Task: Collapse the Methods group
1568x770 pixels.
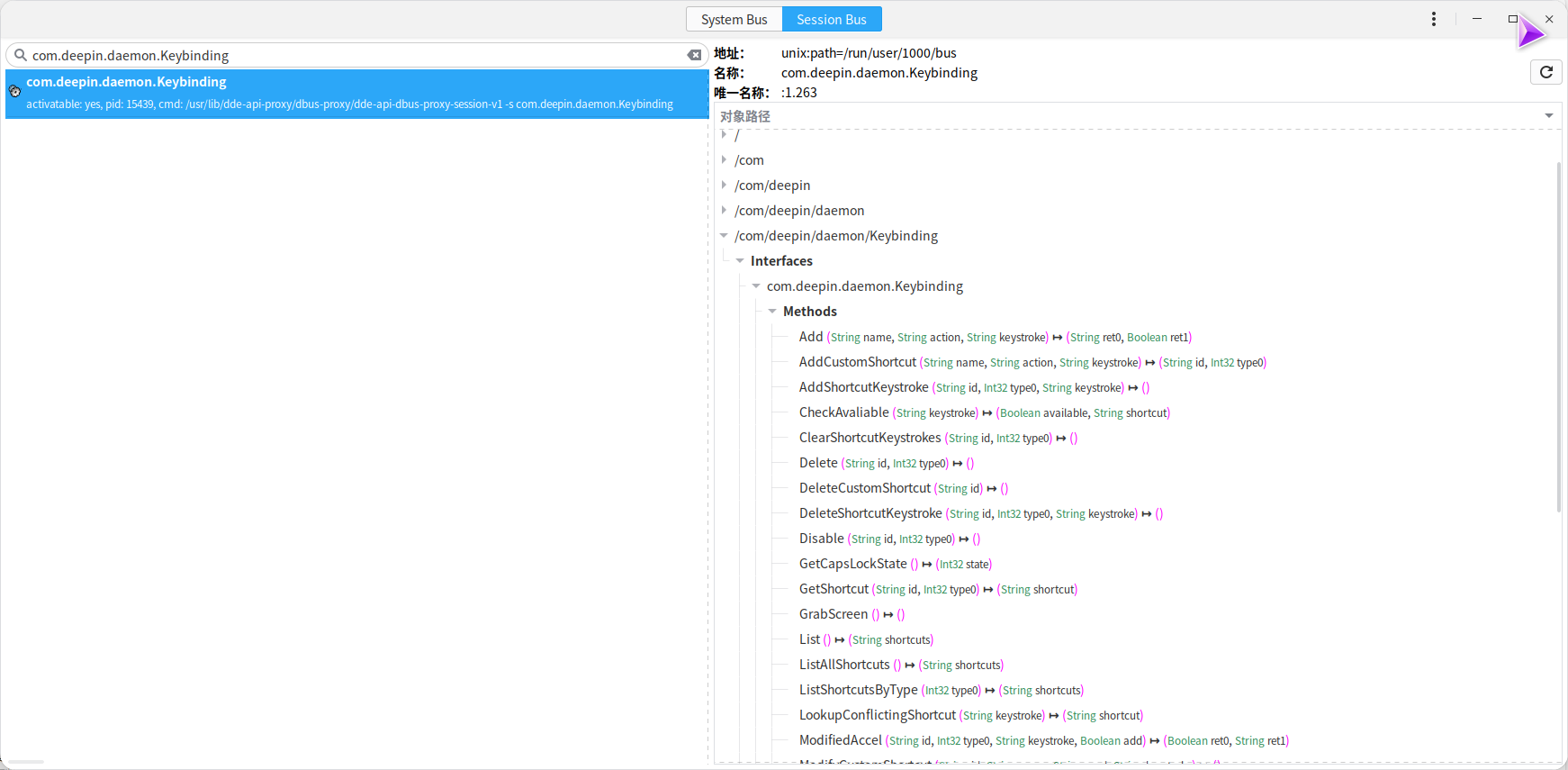Action: click(772, 311)
